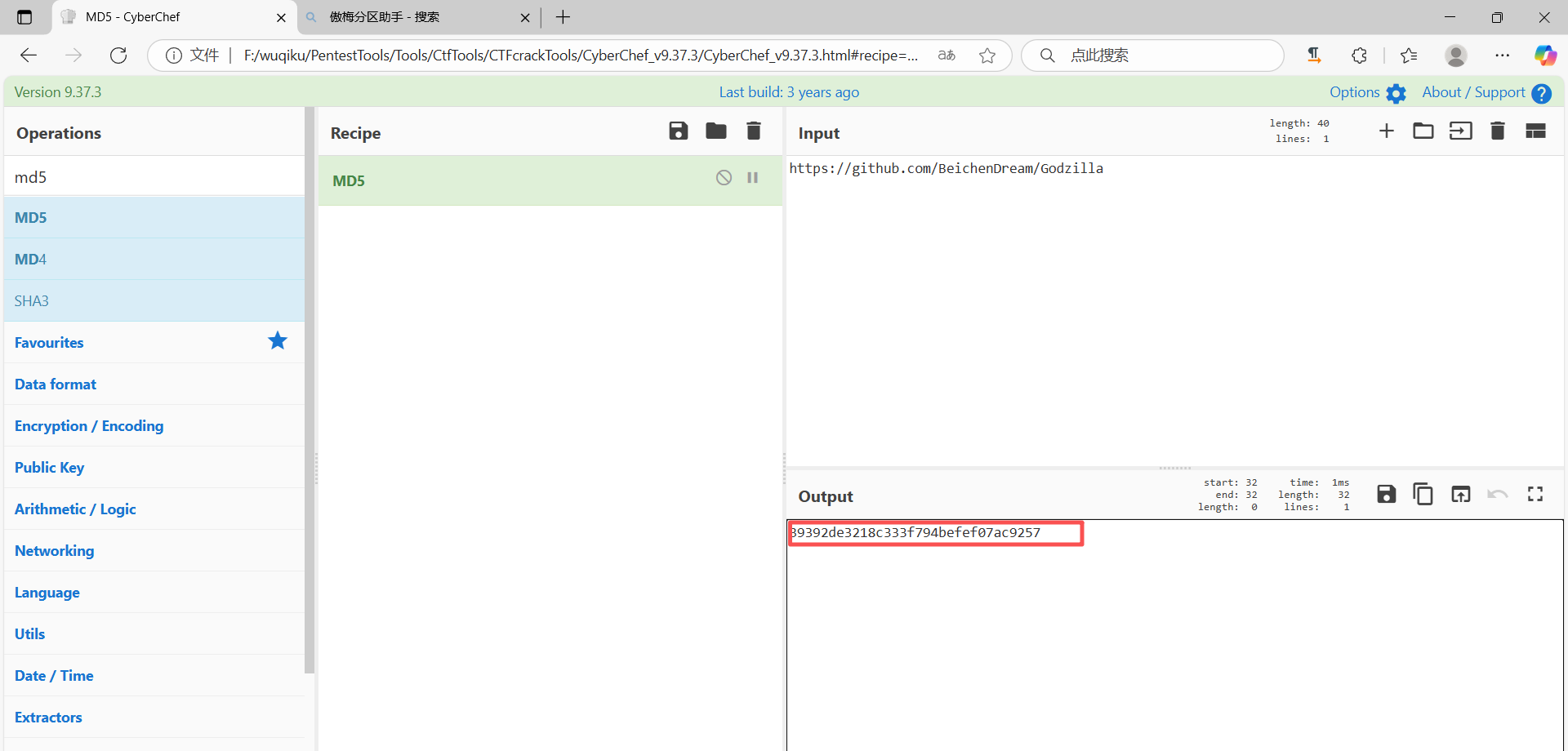Click into the Input text area
Viewport: 1568px width, 751px height.
[x=1174, y=310]
